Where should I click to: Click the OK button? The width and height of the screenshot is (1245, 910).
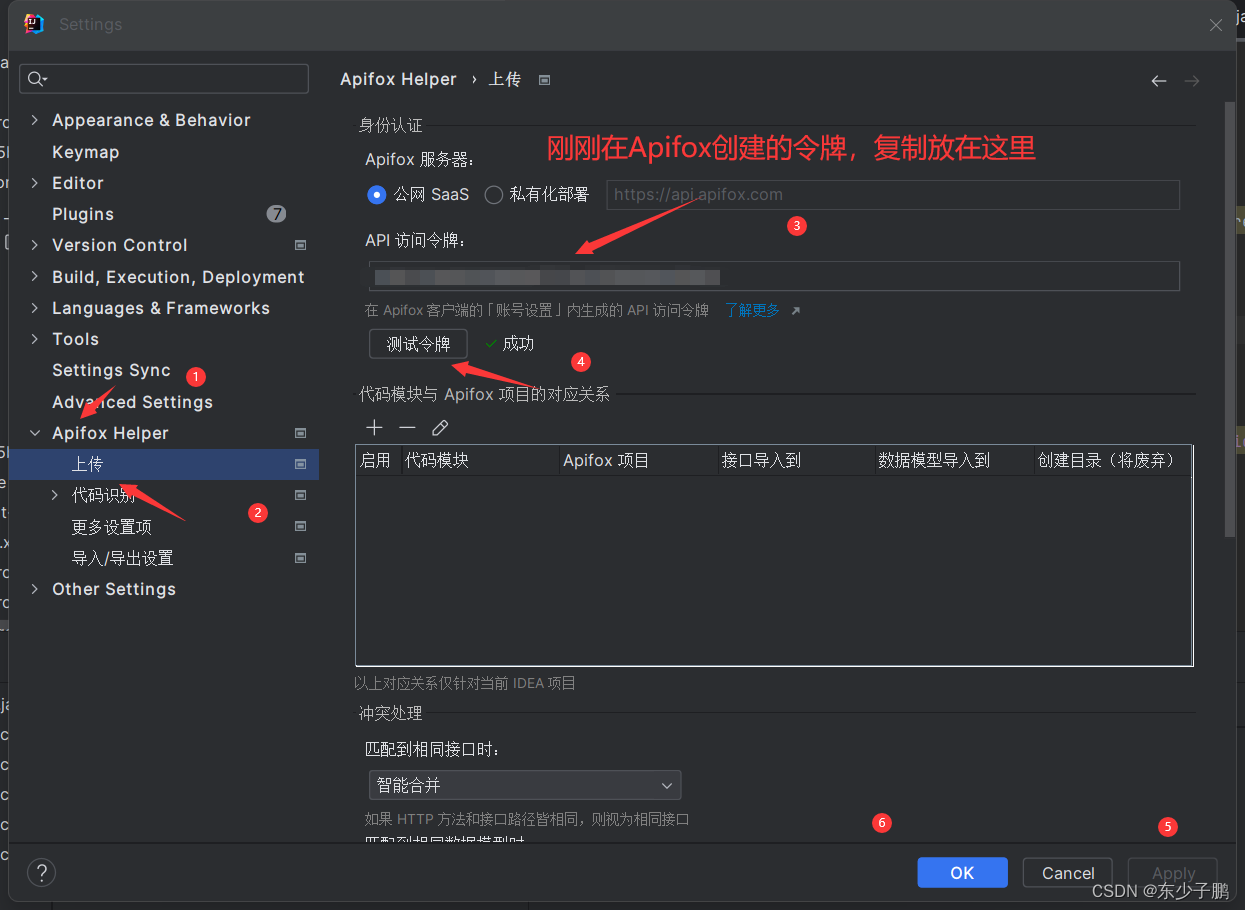click(962, 873)
